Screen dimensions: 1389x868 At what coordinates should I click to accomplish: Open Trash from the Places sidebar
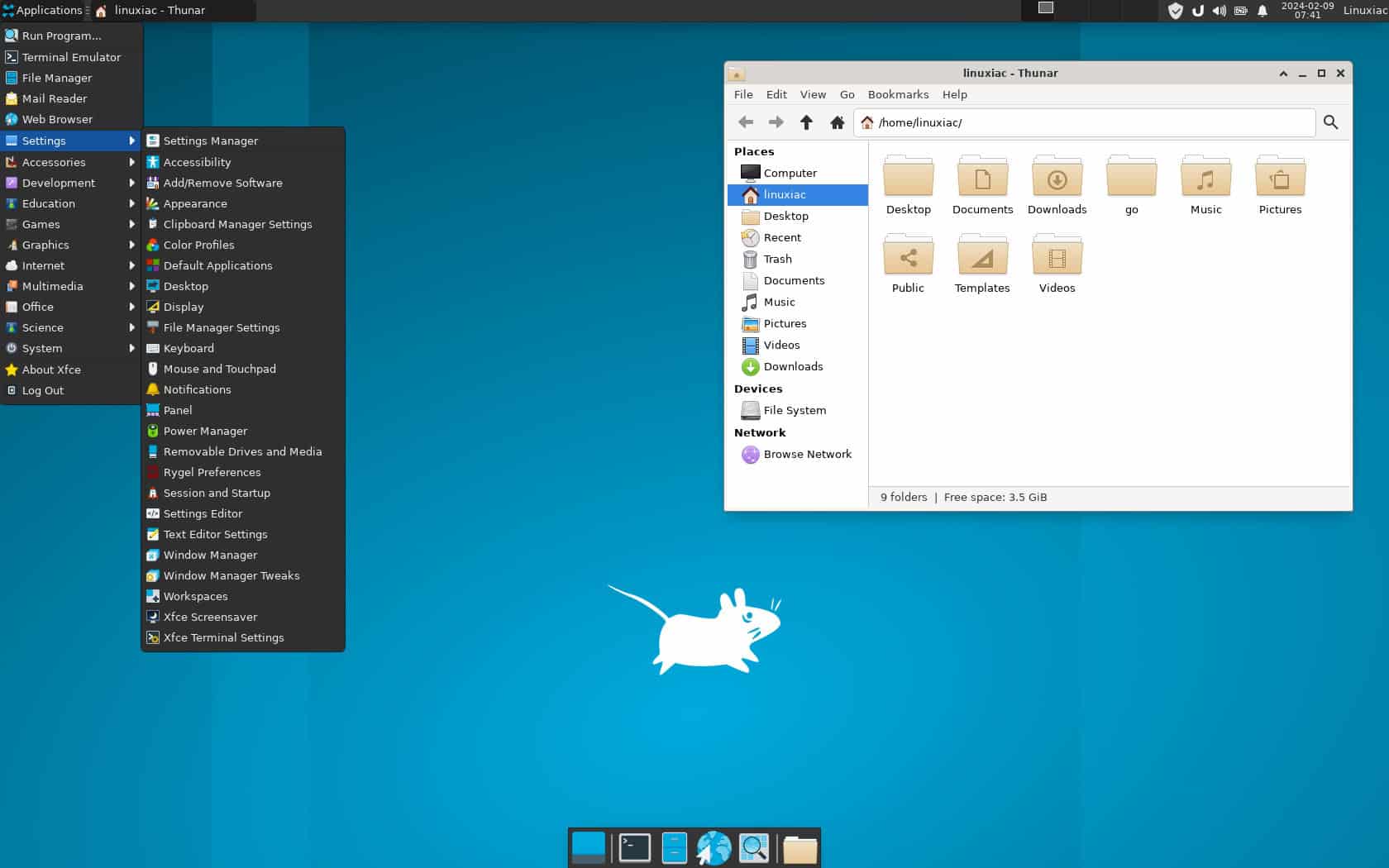(x=776, y=259)
